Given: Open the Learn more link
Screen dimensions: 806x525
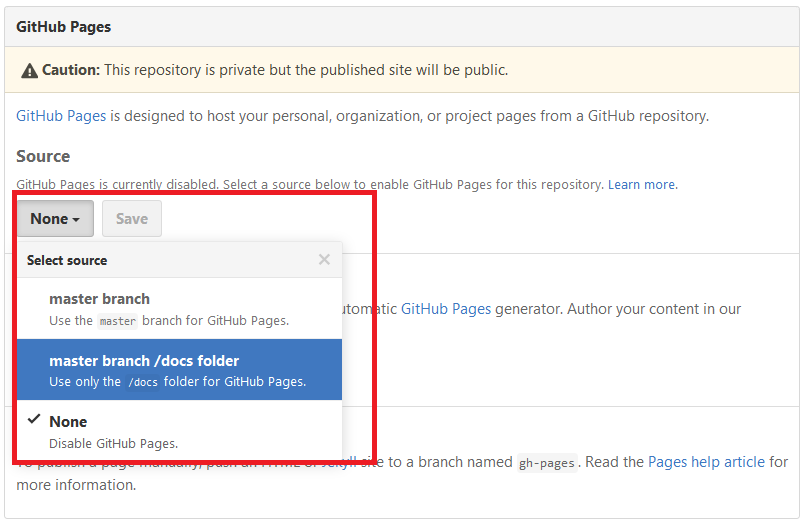Looking at the screenshot, I should 643,185.
